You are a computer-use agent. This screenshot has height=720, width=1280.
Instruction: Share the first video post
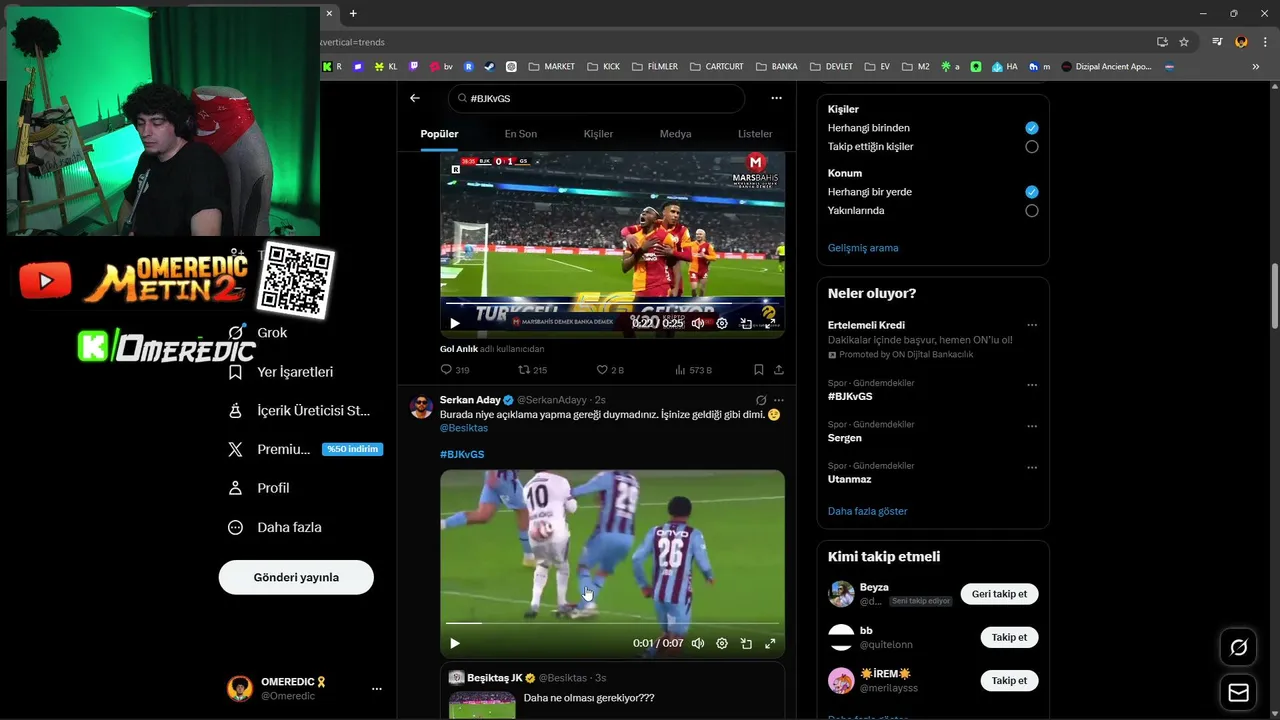point(779,370)
